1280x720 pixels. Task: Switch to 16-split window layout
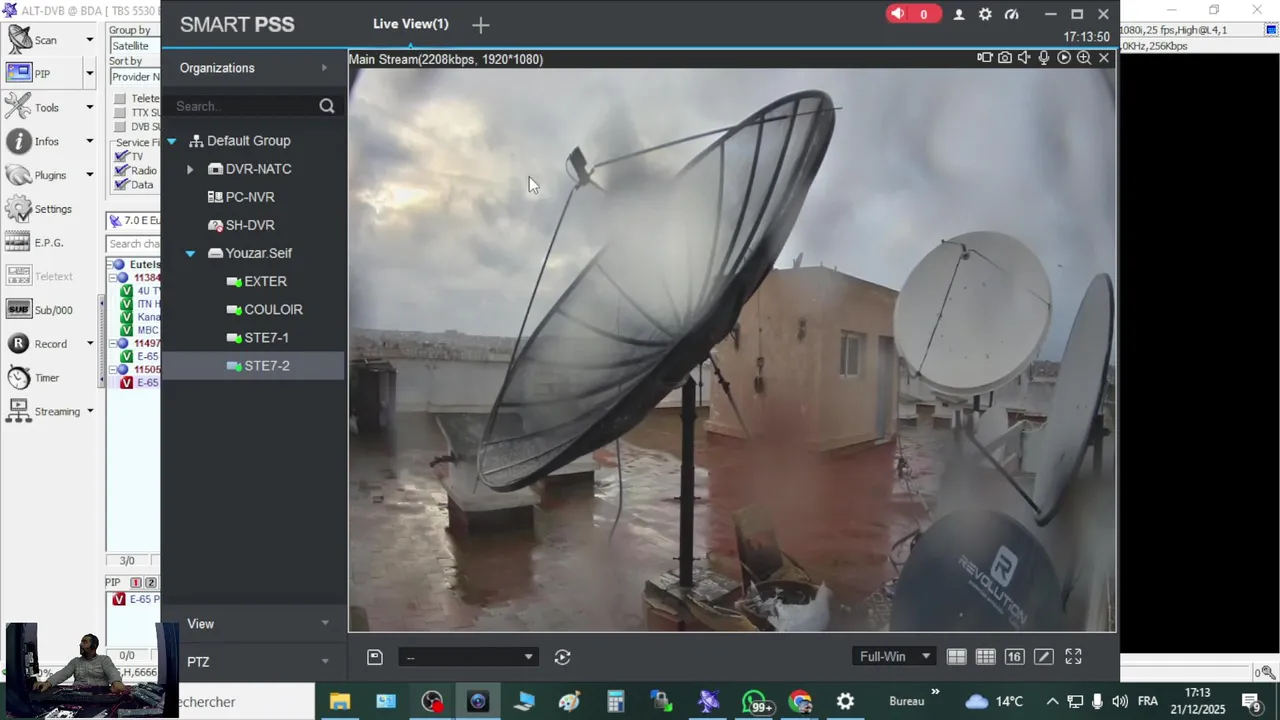point(1014,657)
